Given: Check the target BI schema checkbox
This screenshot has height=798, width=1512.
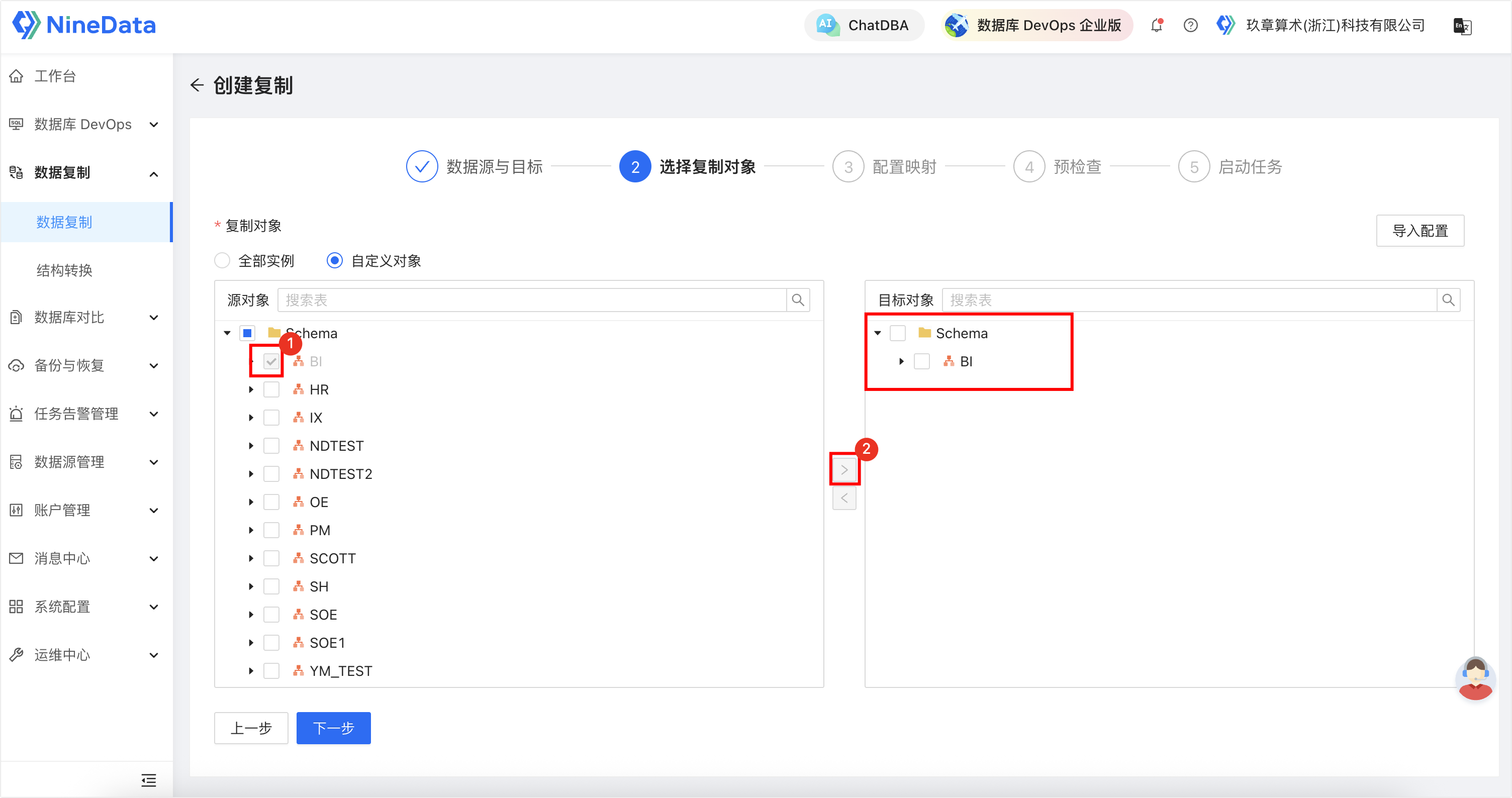Looking at the screenshot, I should tap(921, 361).
